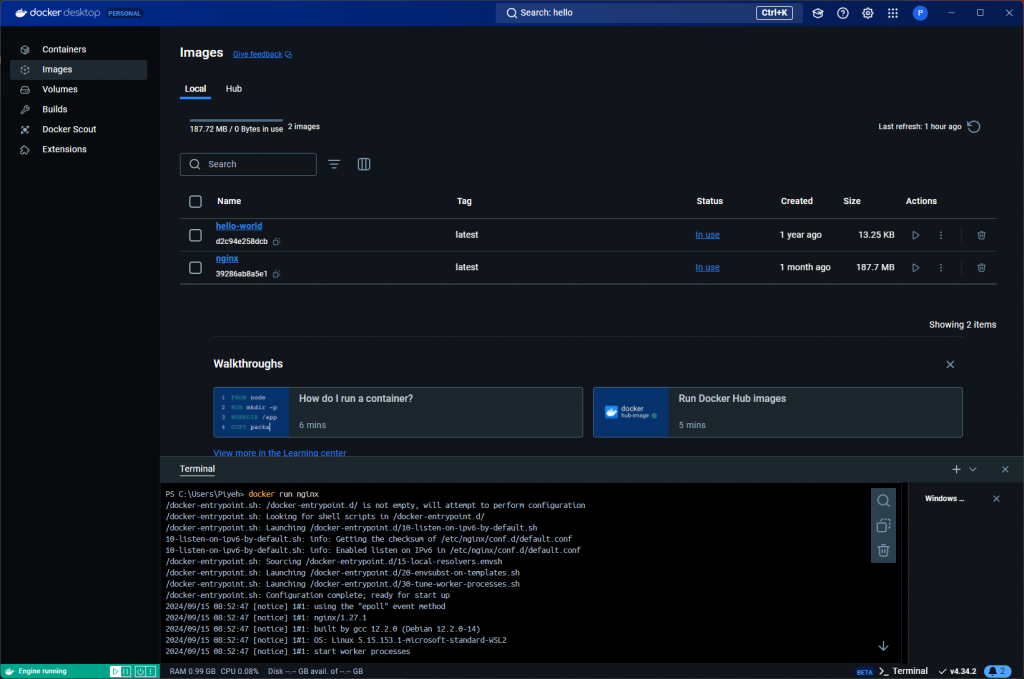This screenshot has height=679, width=1024.
Task: Run the nginx image
Action: pos(916,268)
